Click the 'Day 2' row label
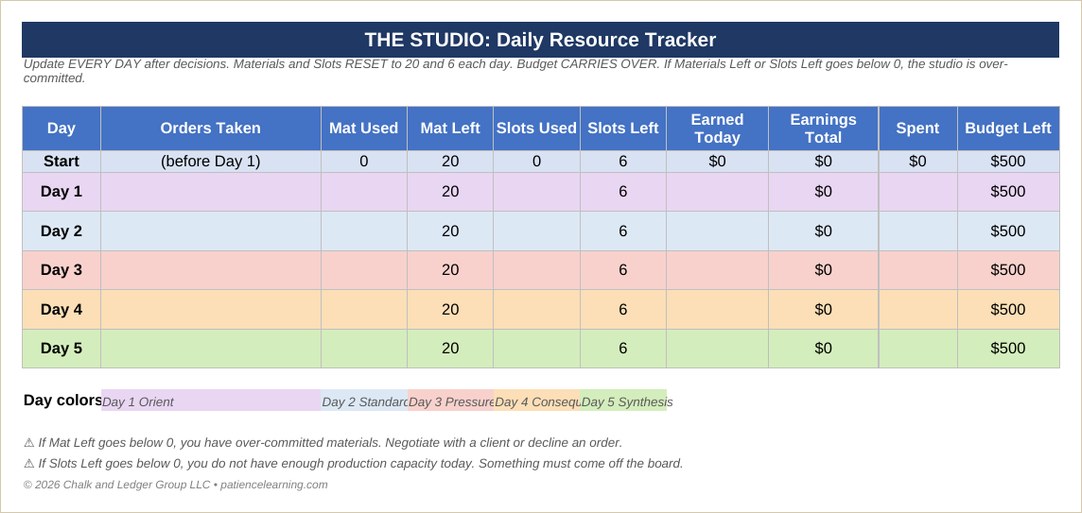The height and width of the screenshot is (513, 1082). (x=61, y=231)
